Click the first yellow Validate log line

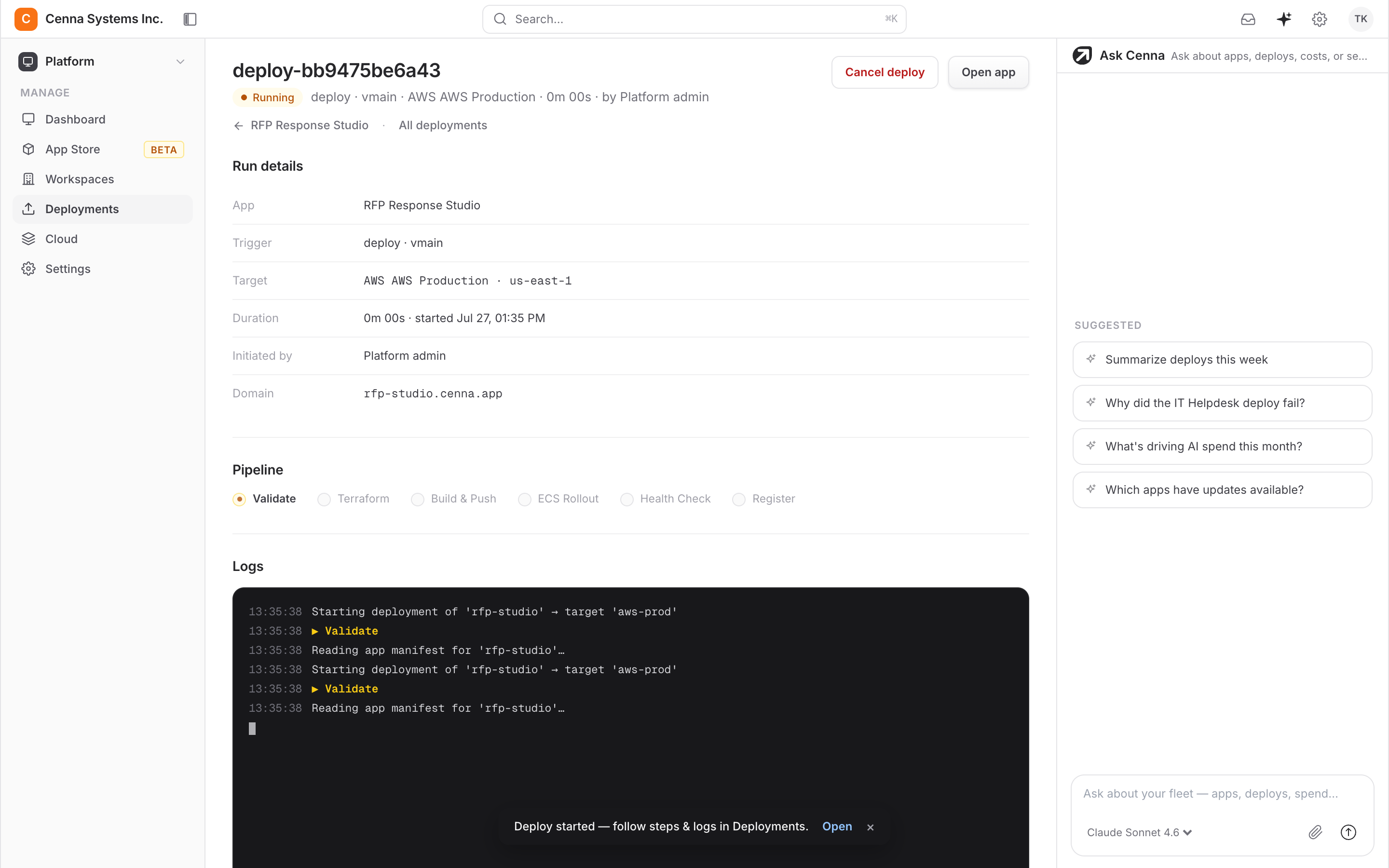click(x=345, y=631)
